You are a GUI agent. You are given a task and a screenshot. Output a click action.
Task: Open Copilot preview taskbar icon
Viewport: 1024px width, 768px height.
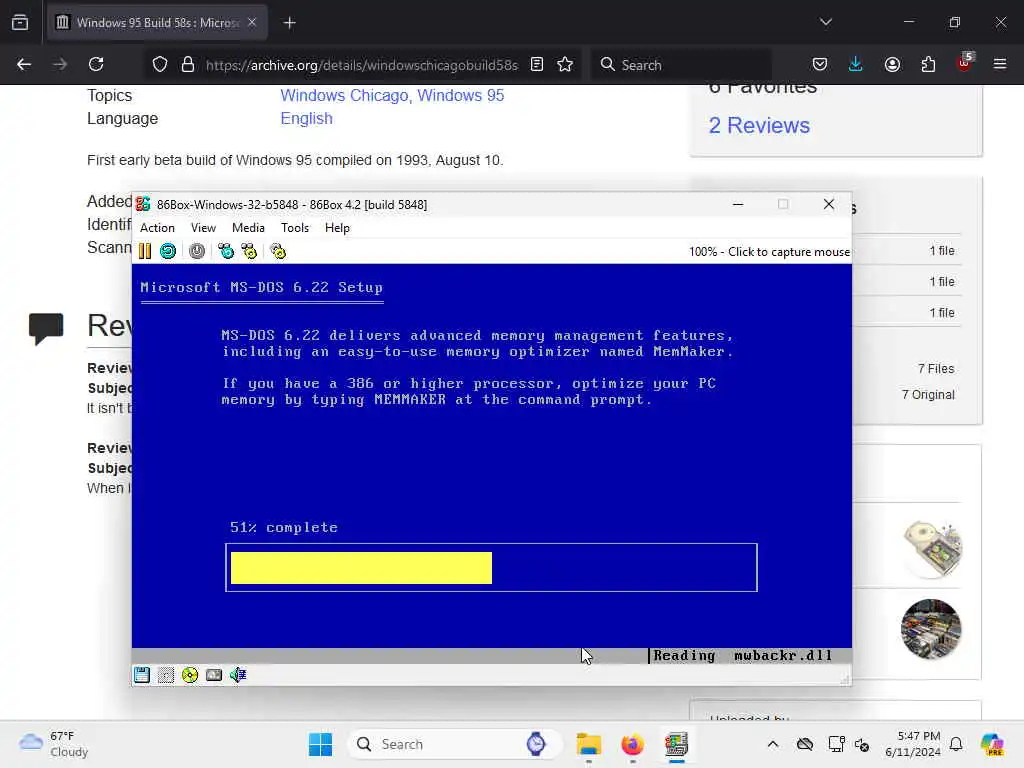click(x=992, y=744)
